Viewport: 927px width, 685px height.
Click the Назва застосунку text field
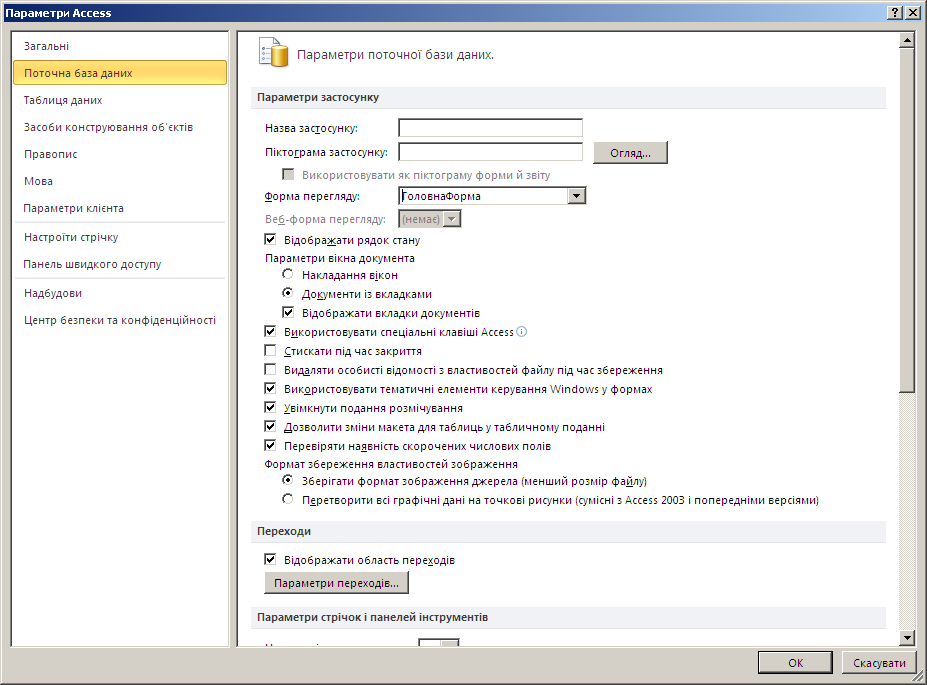(x=490, y=128)
